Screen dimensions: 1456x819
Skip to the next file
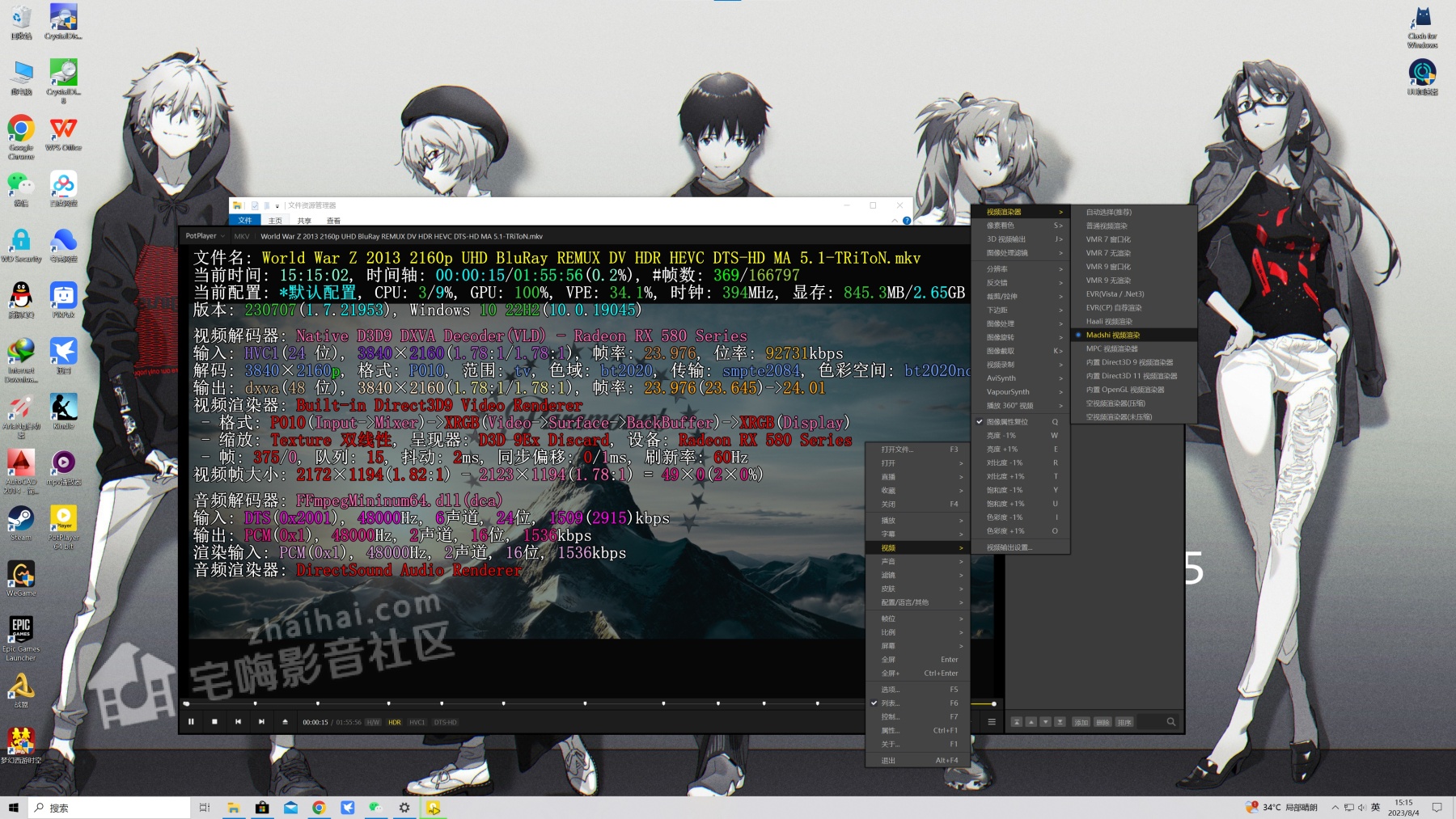click(261, 722)
